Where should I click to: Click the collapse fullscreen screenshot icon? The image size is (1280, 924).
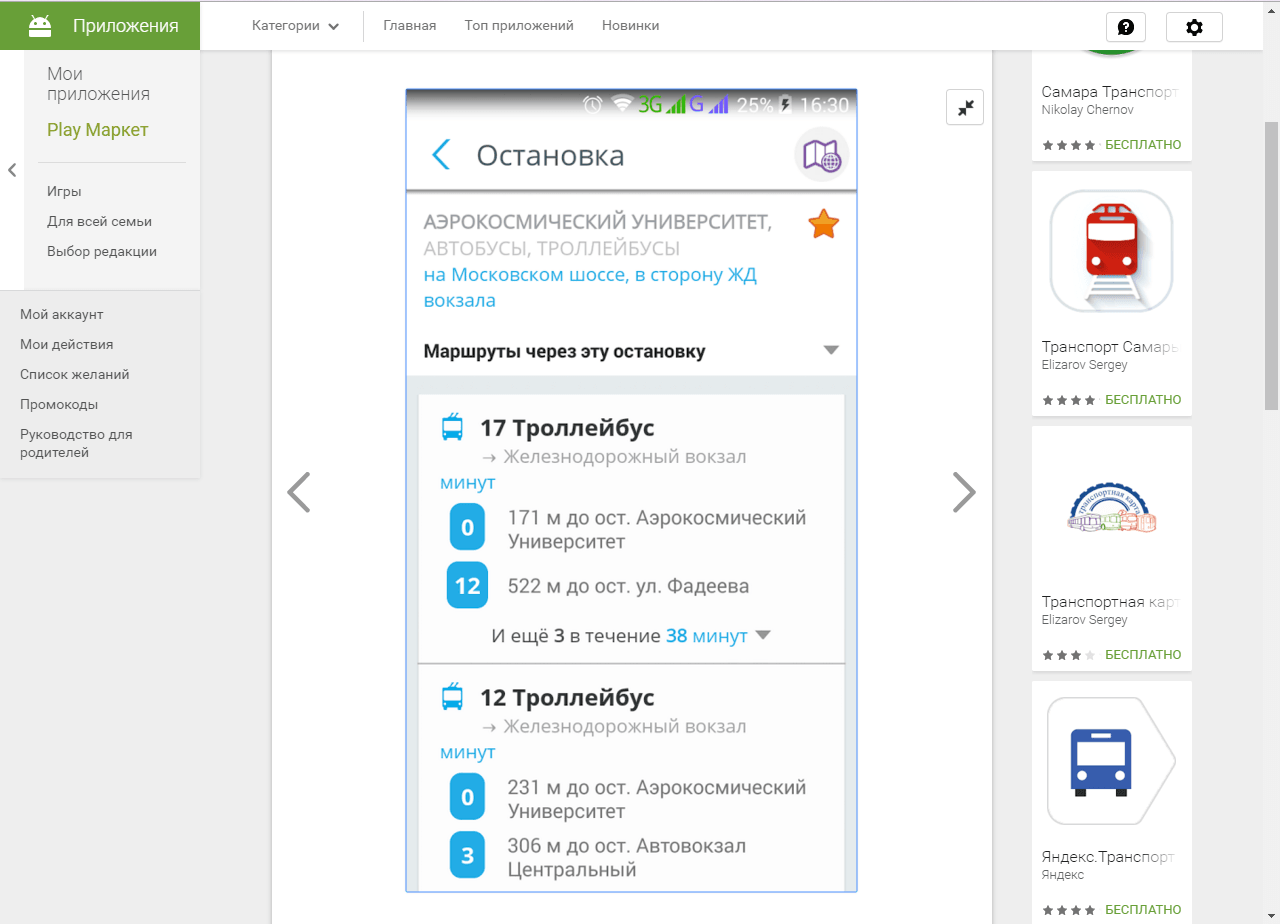pyautogui.click(x=965, y=108)
